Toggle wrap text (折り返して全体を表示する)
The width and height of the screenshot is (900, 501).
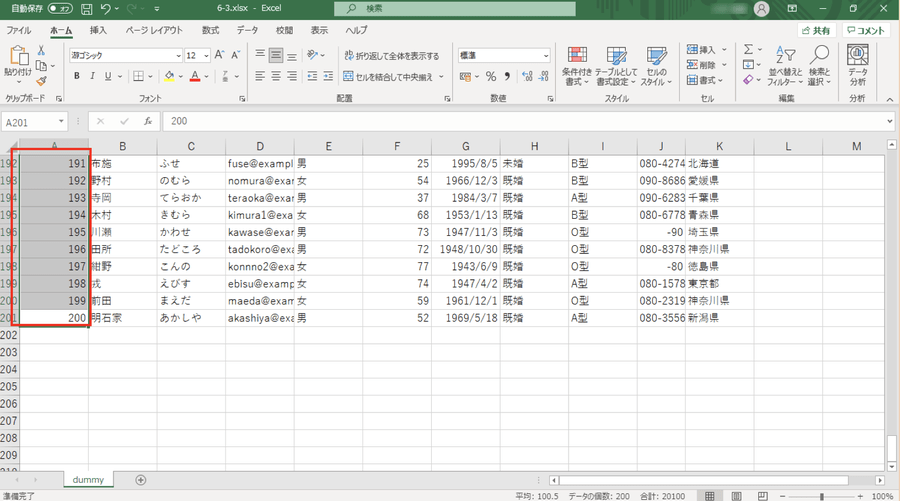(391, 56)
